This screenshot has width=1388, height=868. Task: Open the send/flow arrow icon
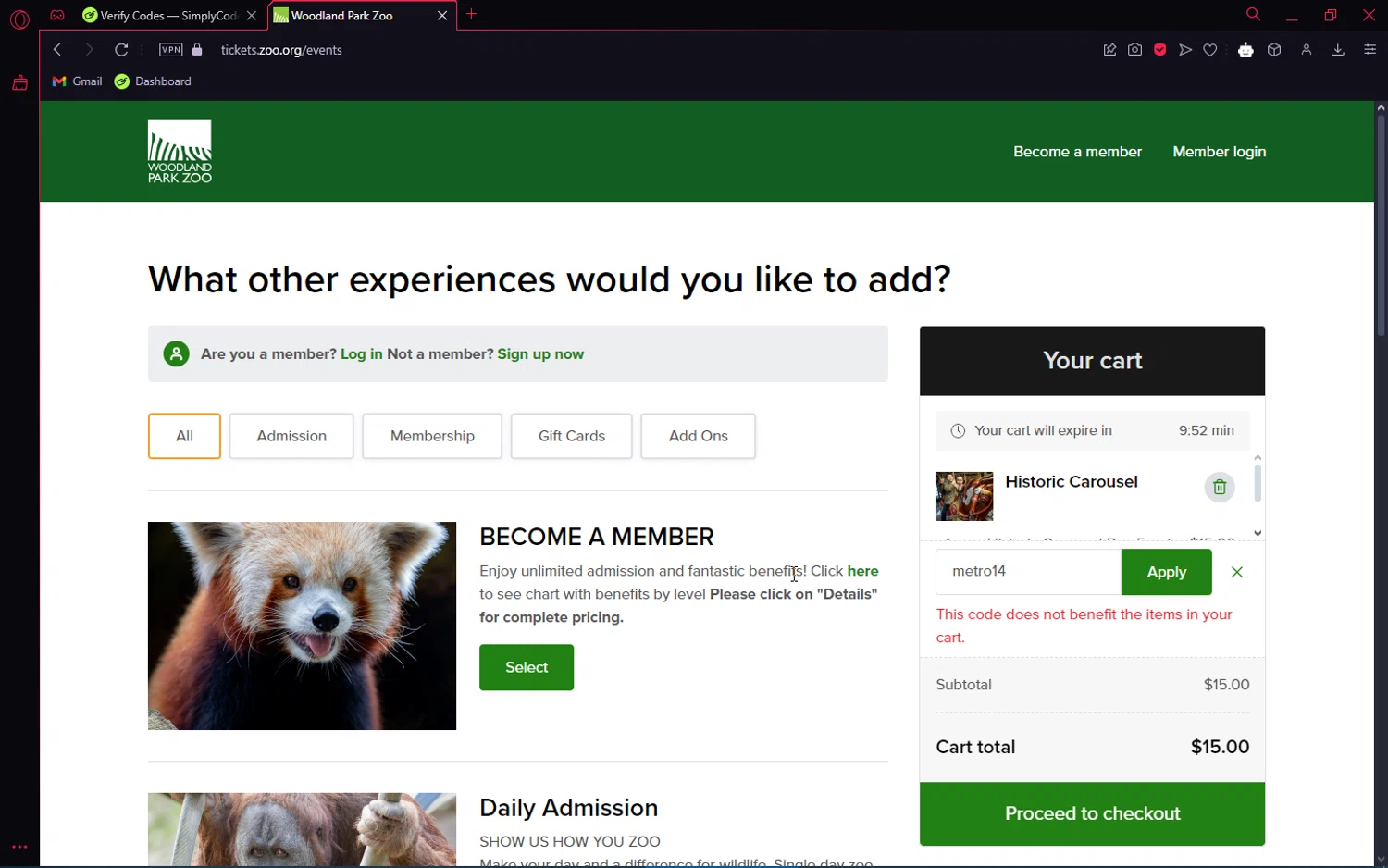[1185, 50]
